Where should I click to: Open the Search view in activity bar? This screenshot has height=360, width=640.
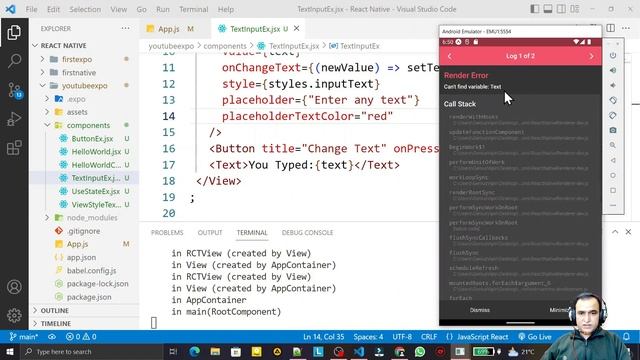coord(14,61)
